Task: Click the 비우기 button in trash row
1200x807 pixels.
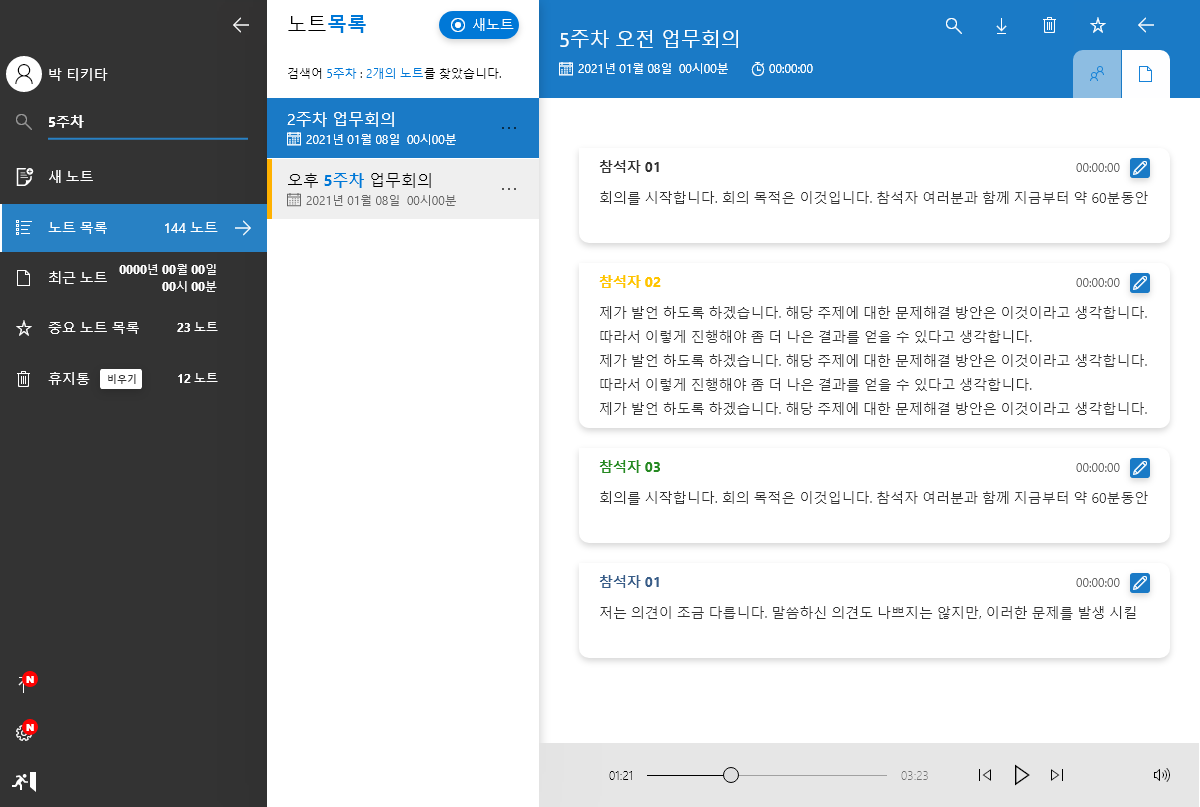Action: click(121, 379)
